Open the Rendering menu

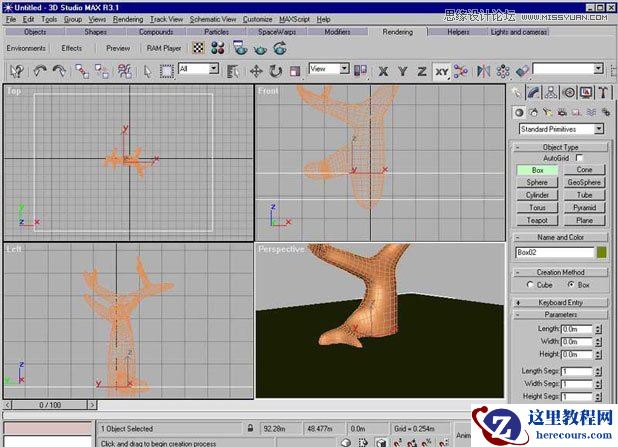[x=128, y=19]
